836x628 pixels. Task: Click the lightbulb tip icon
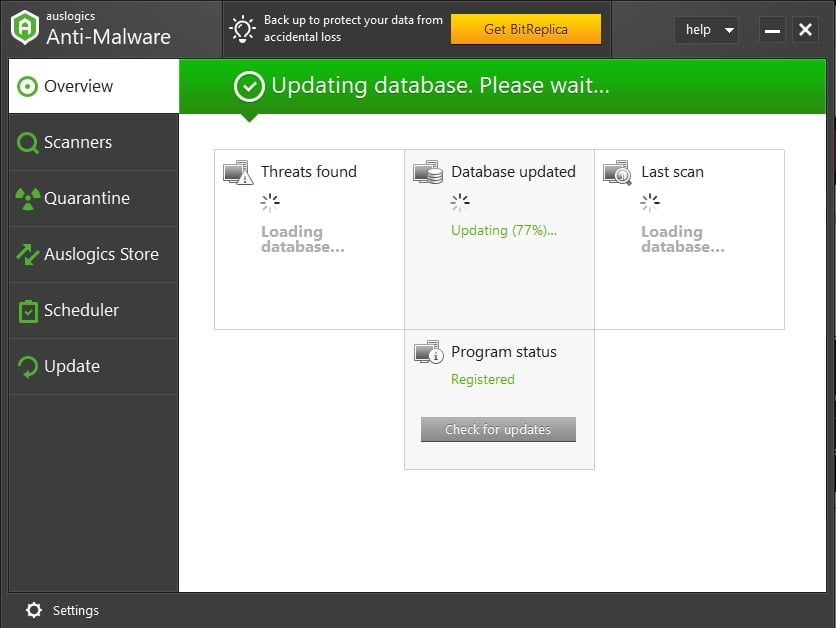(242, 29)
